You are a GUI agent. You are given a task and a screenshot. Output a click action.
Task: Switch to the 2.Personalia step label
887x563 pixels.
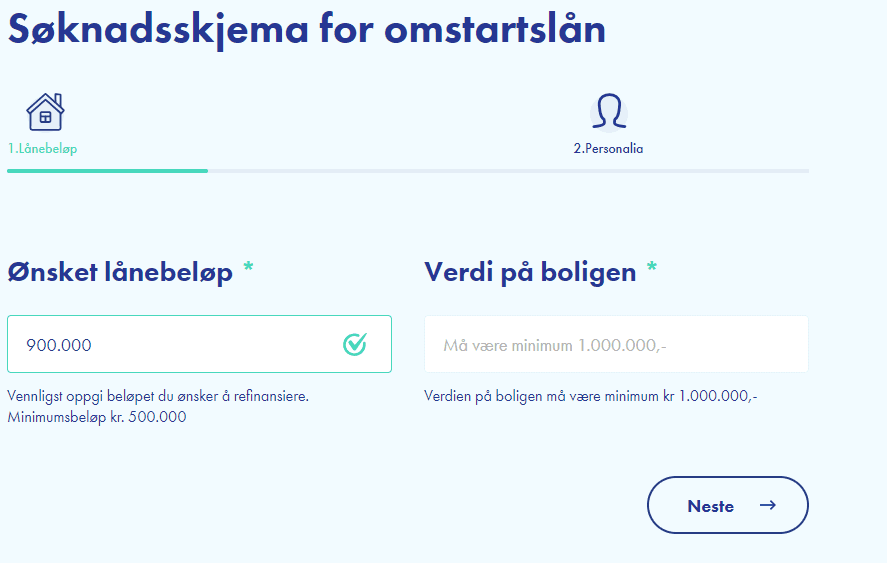(608, 149)
